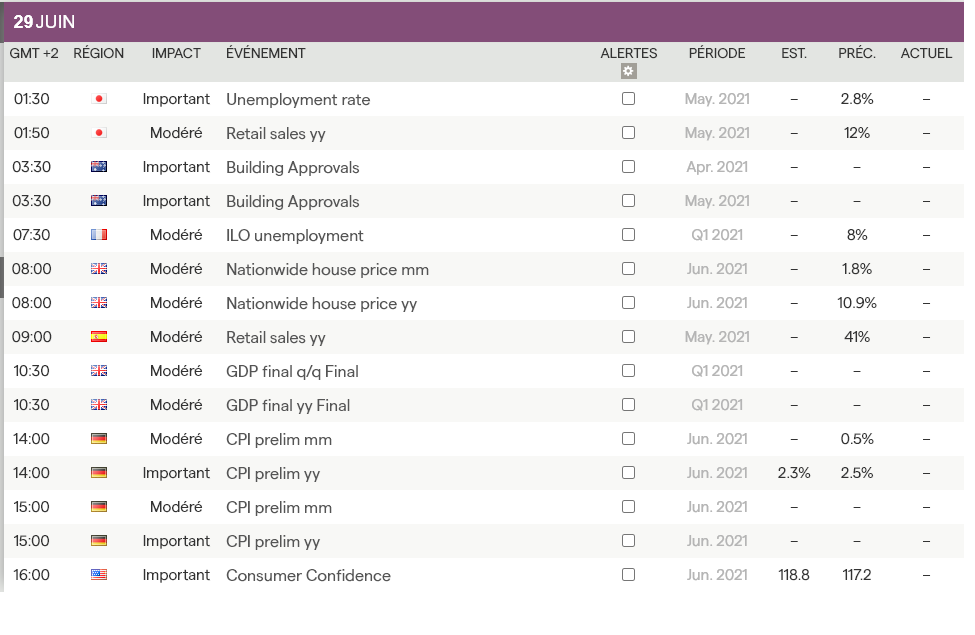Click German flag on 14:00 CPI prelim yy
Screen dimensions: 975x635
click(99, 473)
